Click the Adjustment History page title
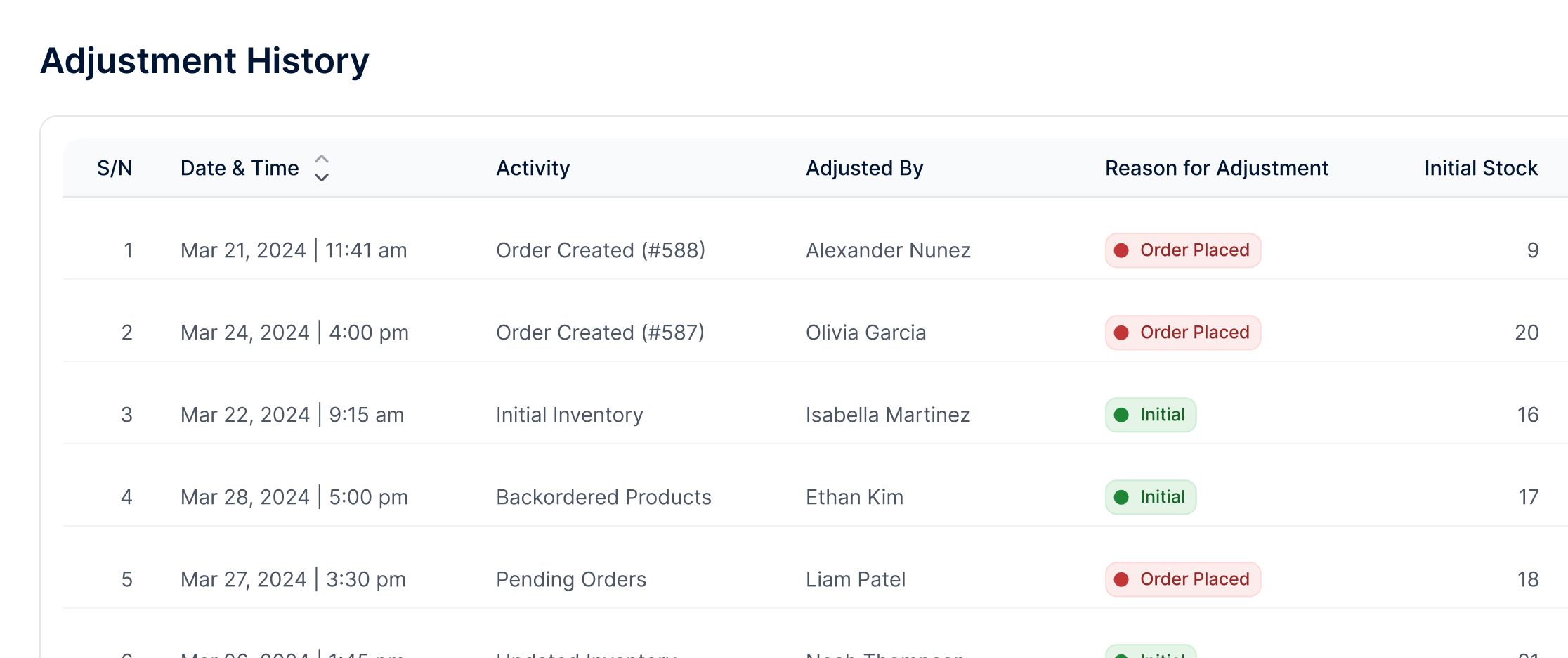 (x=204, y=61)
